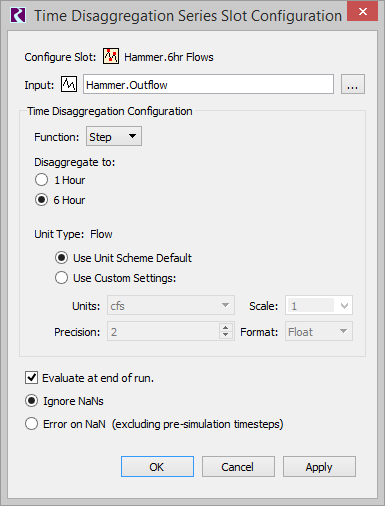The height and width of the screenshot is (506, 385).
Task: Click the Hammer.6hr Flows slot icon
Action: tap(111, 56)
